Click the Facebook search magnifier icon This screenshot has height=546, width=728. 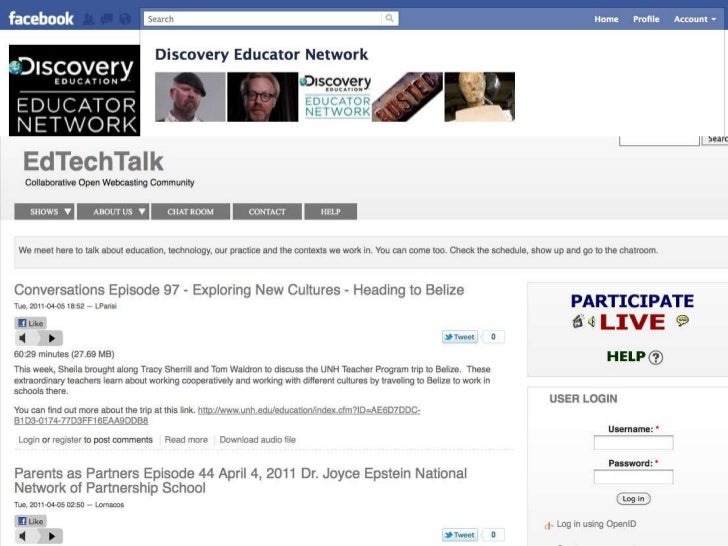pyautogui.click(x=389, y=19)
